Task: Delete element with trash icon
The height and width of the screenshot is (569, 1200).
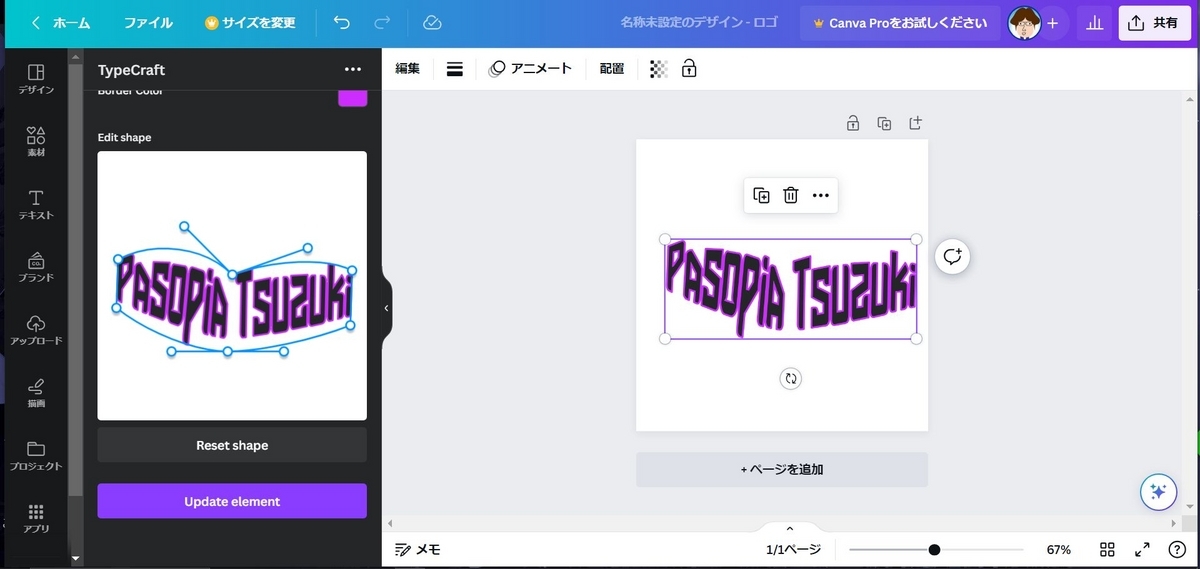Action: [790, 195]
